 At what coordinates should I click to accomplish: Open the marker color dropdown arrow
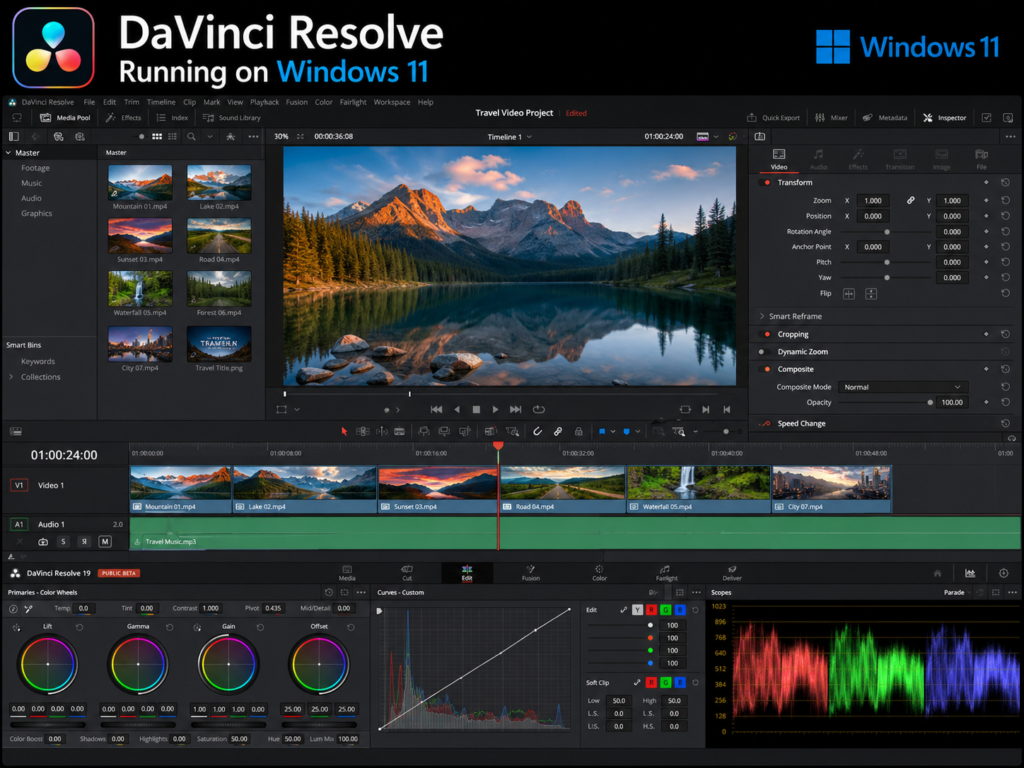[637, 432]
